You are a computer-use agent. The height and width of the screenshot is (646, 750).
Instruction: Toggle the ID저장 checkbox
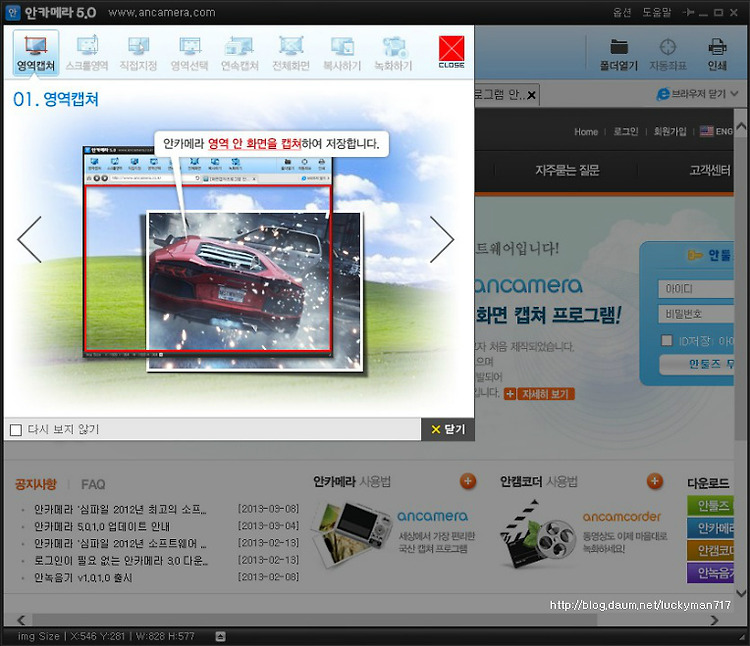(667, 340)
